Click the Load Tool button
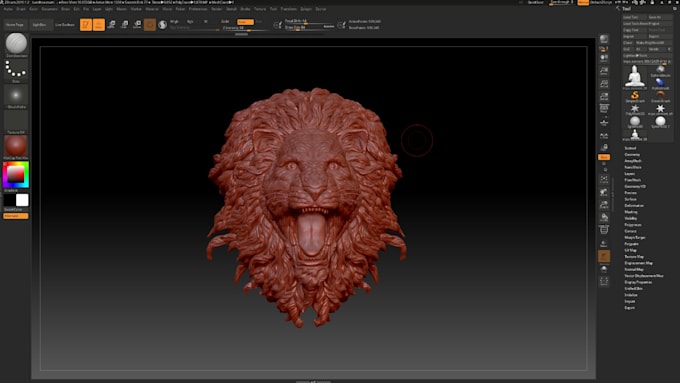This screenshot has width=680, height=383. click(x=634, y=17)
